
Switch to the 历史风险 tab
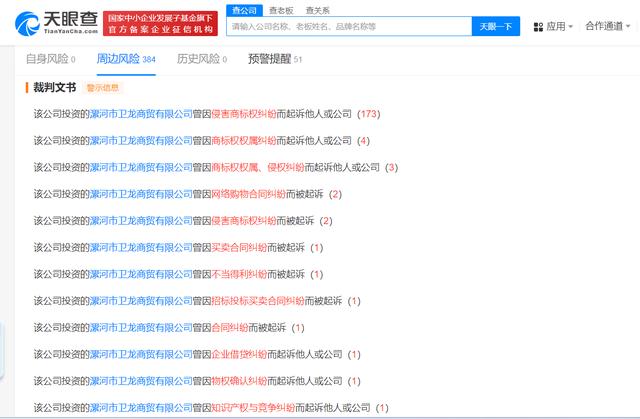click(202, 59)
